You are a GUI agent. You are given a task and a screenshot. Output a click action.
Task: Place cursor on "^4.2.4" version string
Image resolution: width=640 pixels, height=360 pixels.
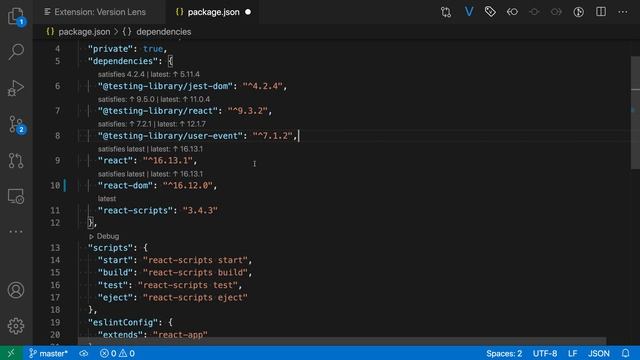click(262, 86)
